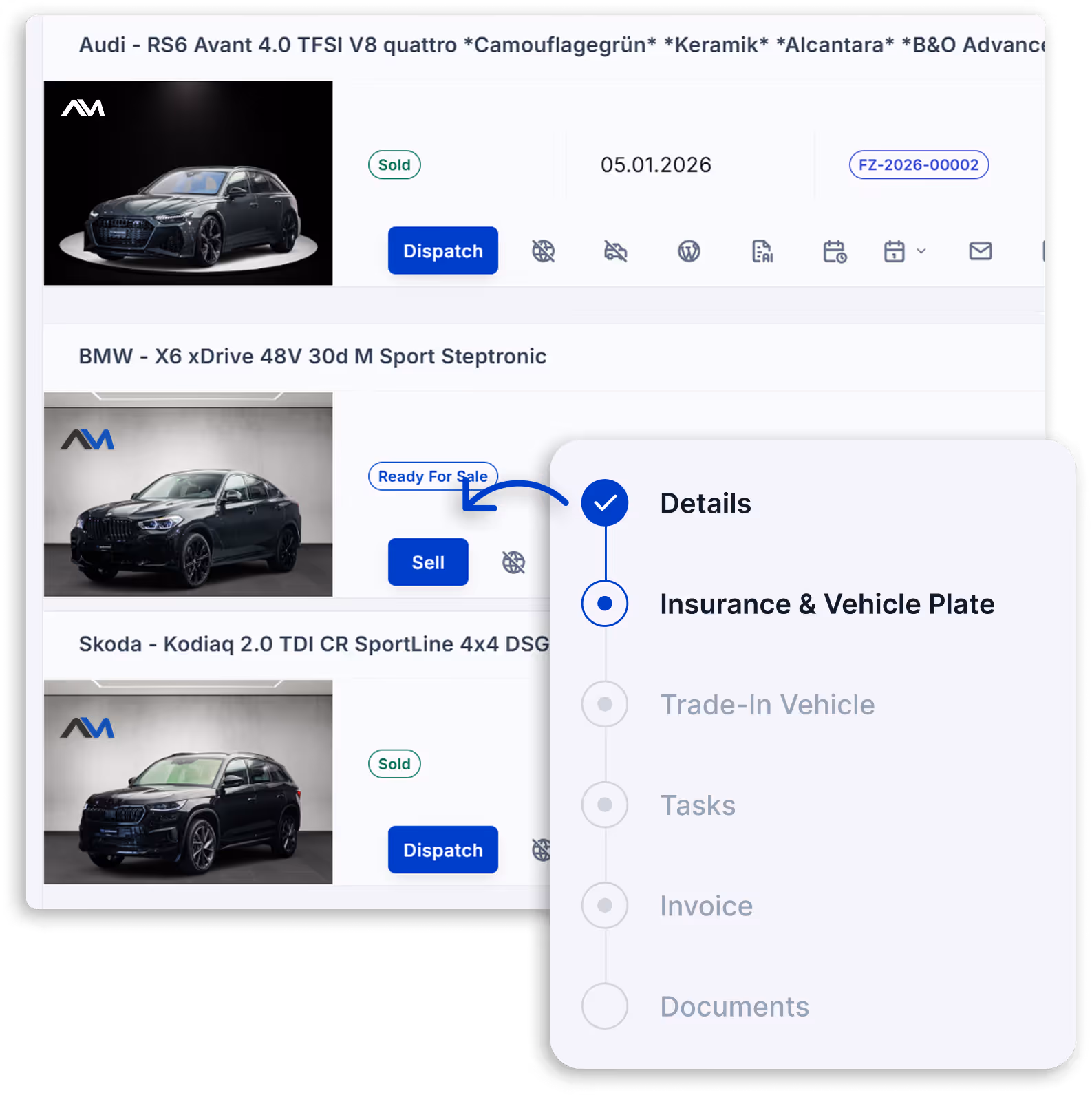Click the globe-off icon next to Sell button
This screenshot has width=1092, height=1095.
point(513,562)
